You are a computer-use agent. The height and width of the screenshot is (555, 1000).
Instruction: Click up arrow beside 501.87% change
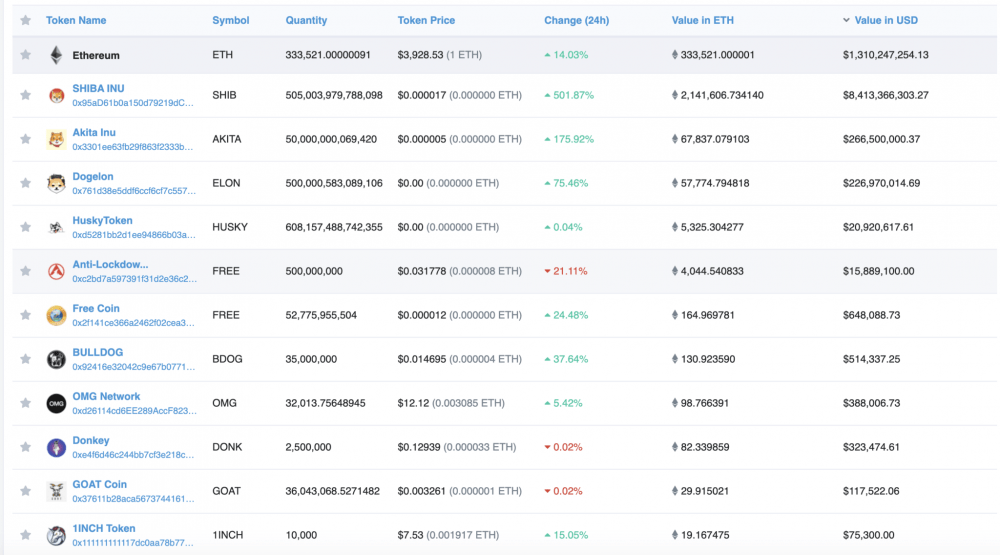coord(547,96)
